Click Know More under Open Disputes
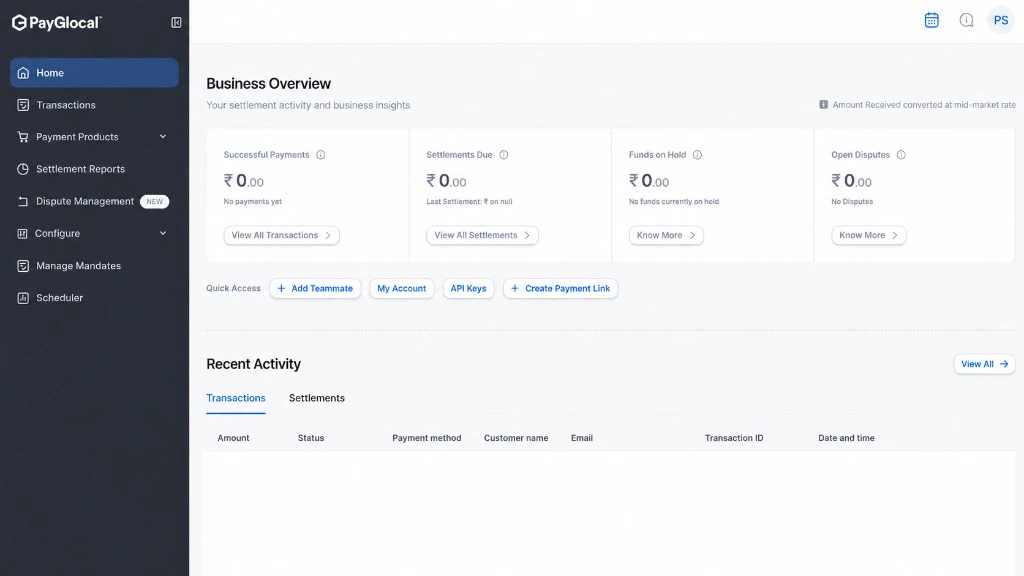Image resolution: width=1024 pixels, height=576 pixels. (x=869, y=235)
